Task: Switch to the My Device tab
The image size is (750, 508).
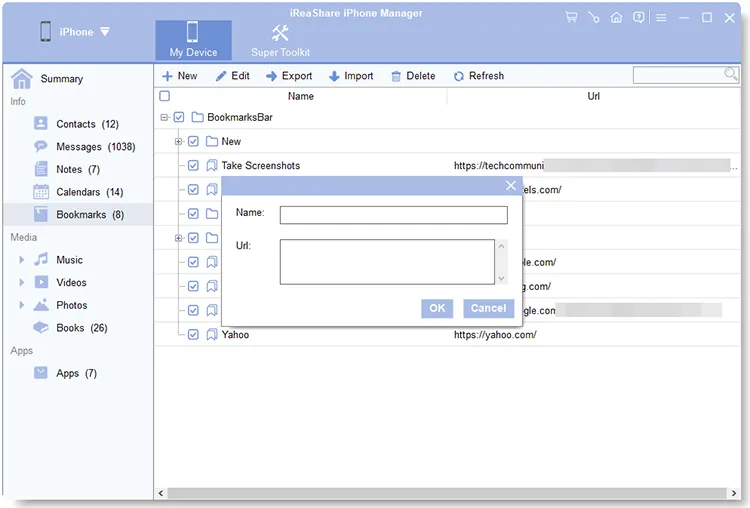Action: point(193,40)
